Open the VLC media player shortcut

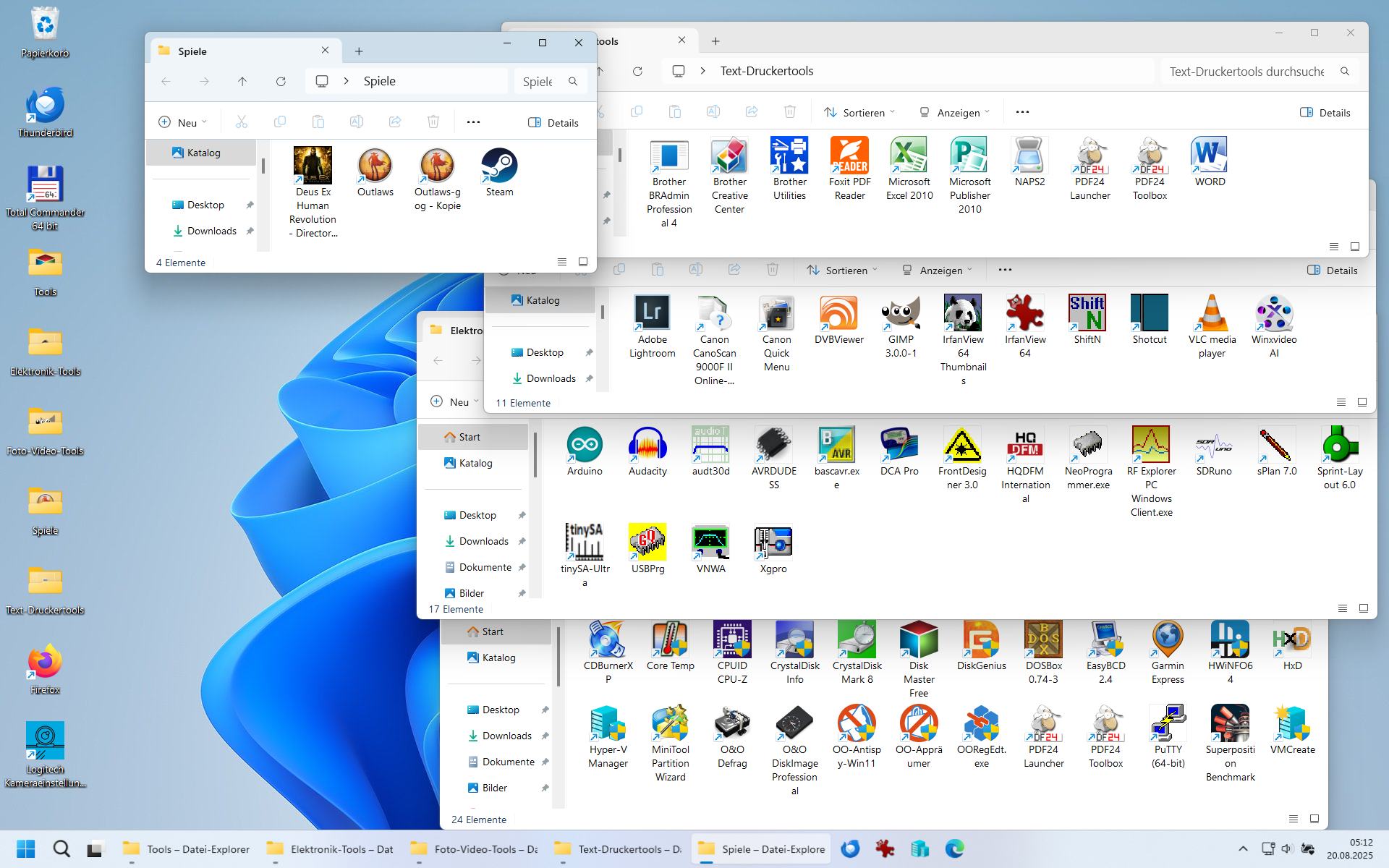[1212, 312]
